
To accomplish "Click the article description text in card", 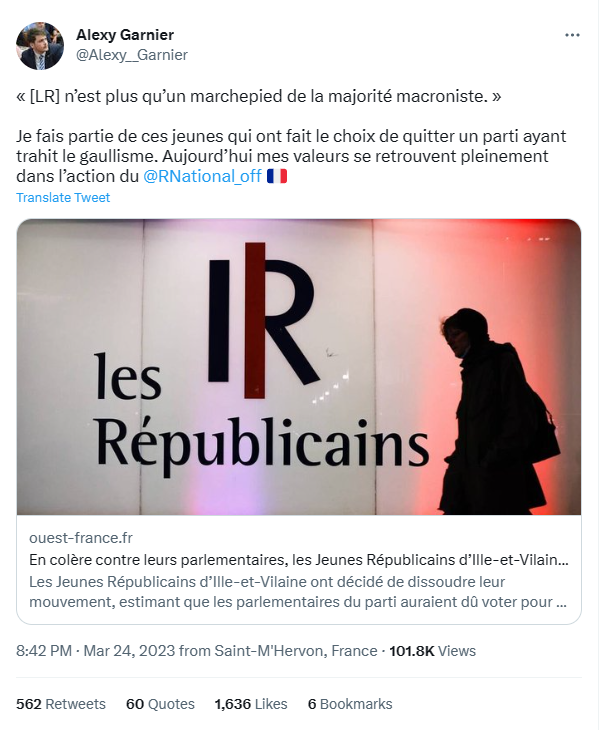I will pyautogui.click(x=298, y=592).
